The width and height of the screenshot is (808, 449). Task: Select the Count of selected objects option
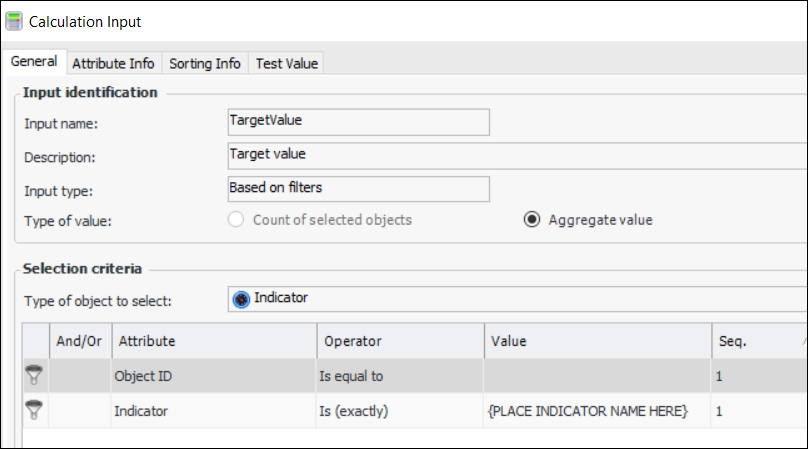[237, 220]
